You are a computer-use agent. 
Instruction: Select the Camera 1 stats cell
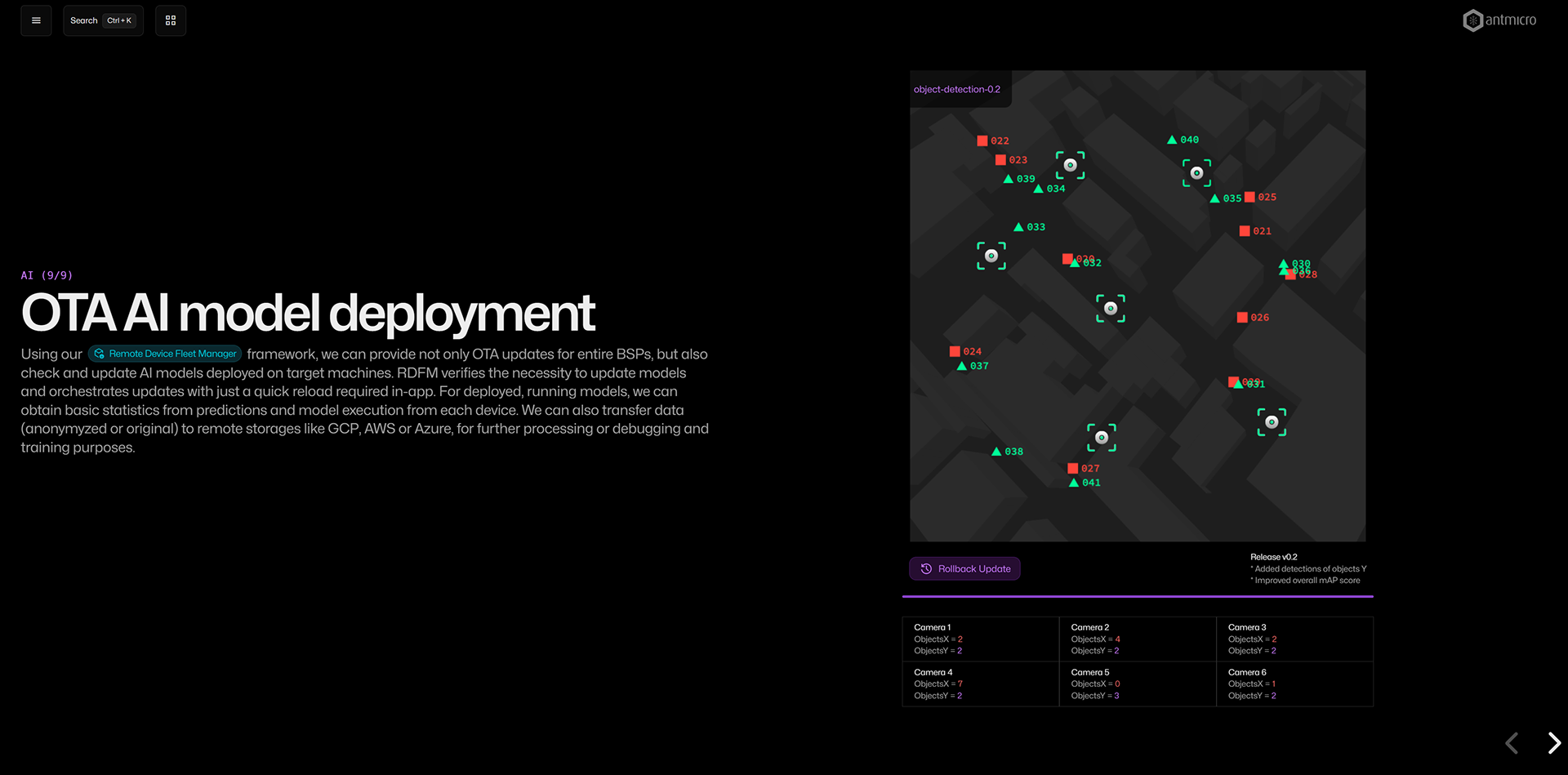tap(980, 639)
